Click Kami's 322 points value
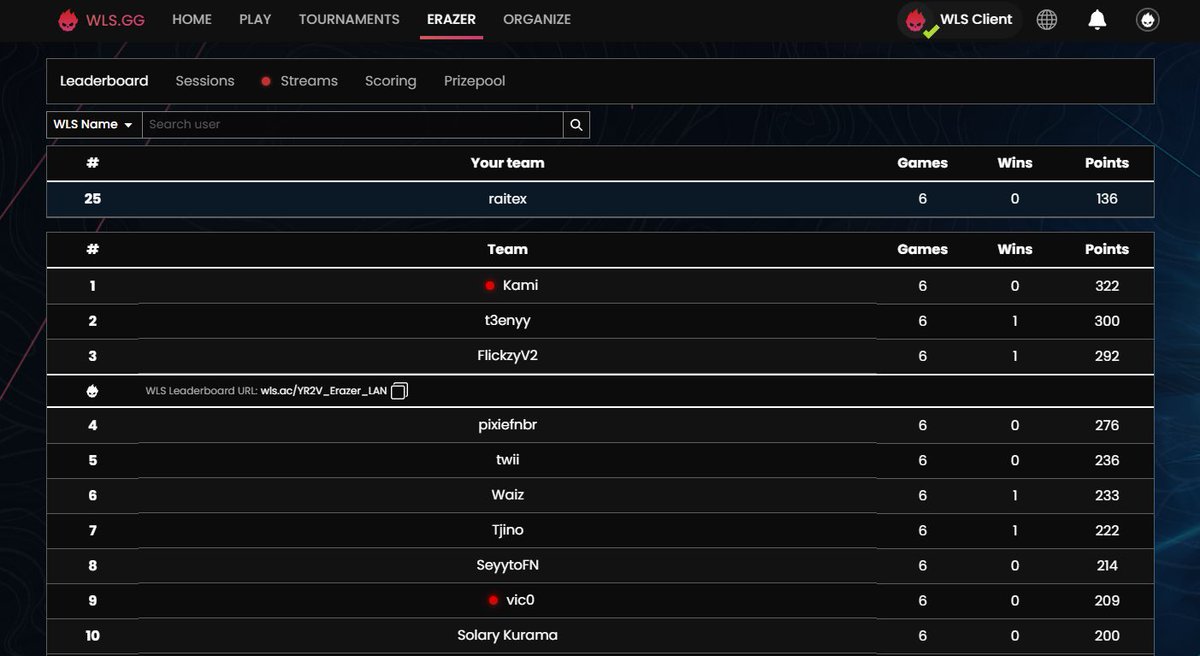Viewport: 1200px width, 656px height. [1107, 286]
